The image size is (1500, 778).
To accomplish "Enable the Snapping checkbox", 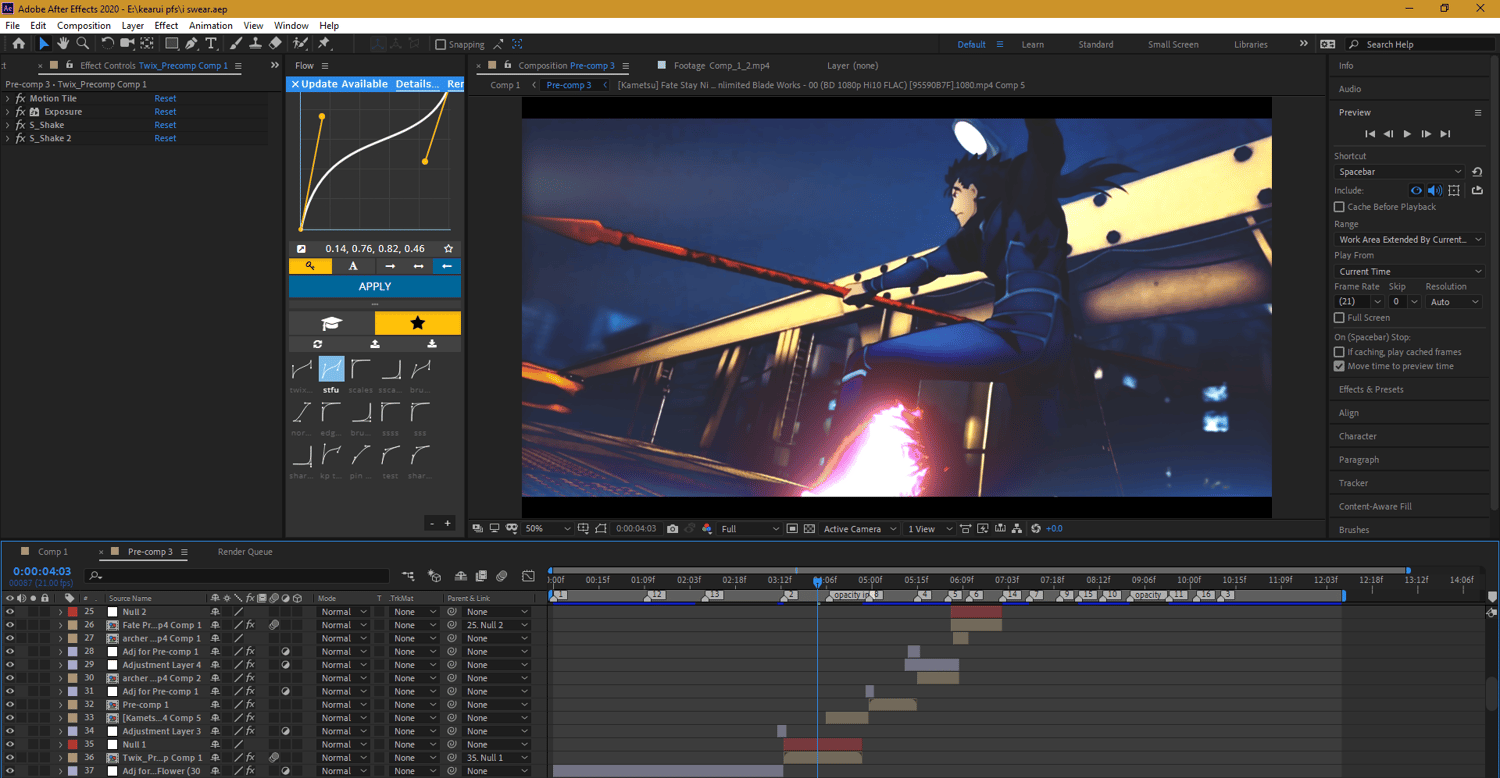I will pos(441,45).
